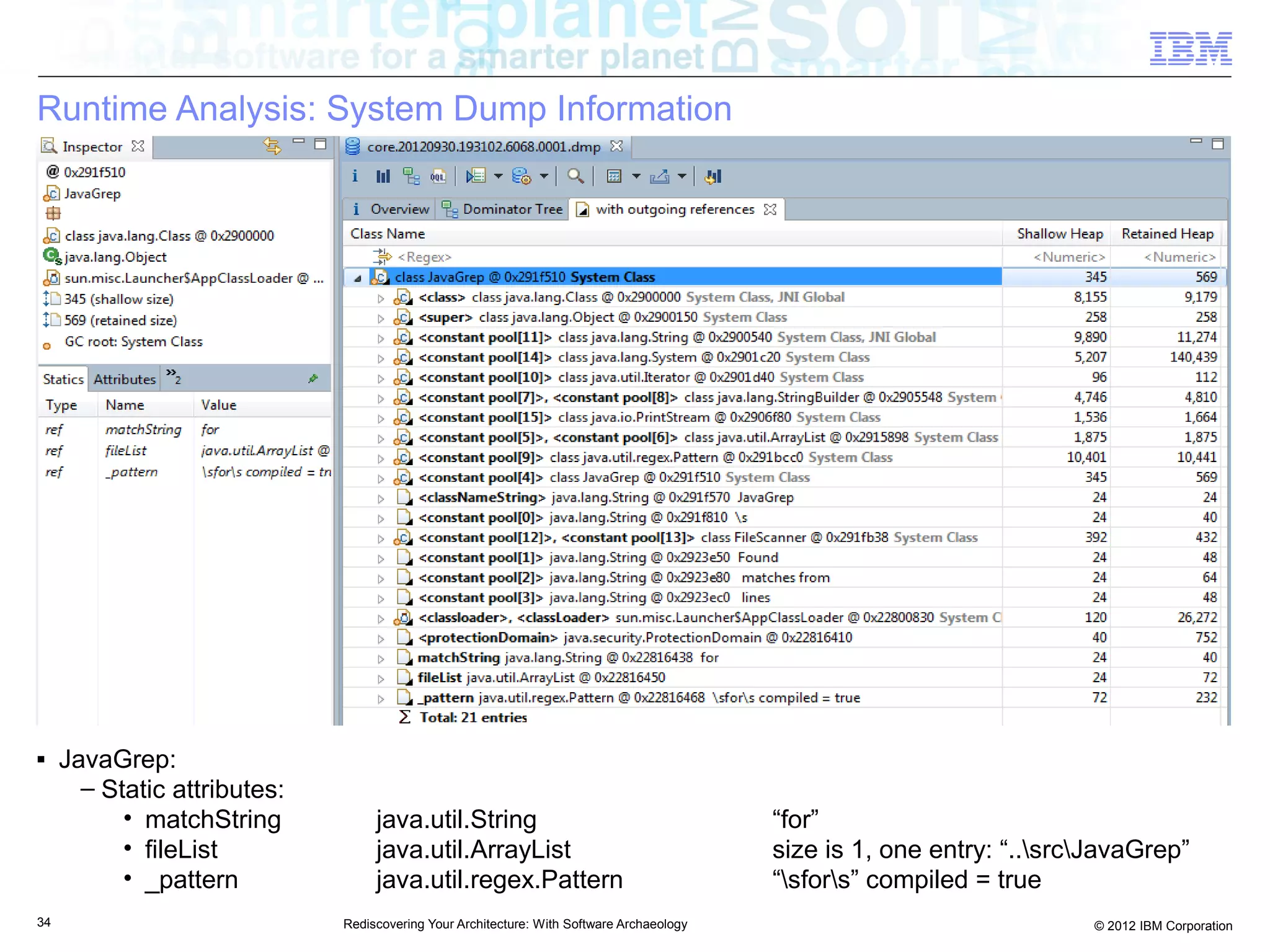Click the Export toolbar icon
Viewport: 1270px width, 952px height.
coord(660,177)
